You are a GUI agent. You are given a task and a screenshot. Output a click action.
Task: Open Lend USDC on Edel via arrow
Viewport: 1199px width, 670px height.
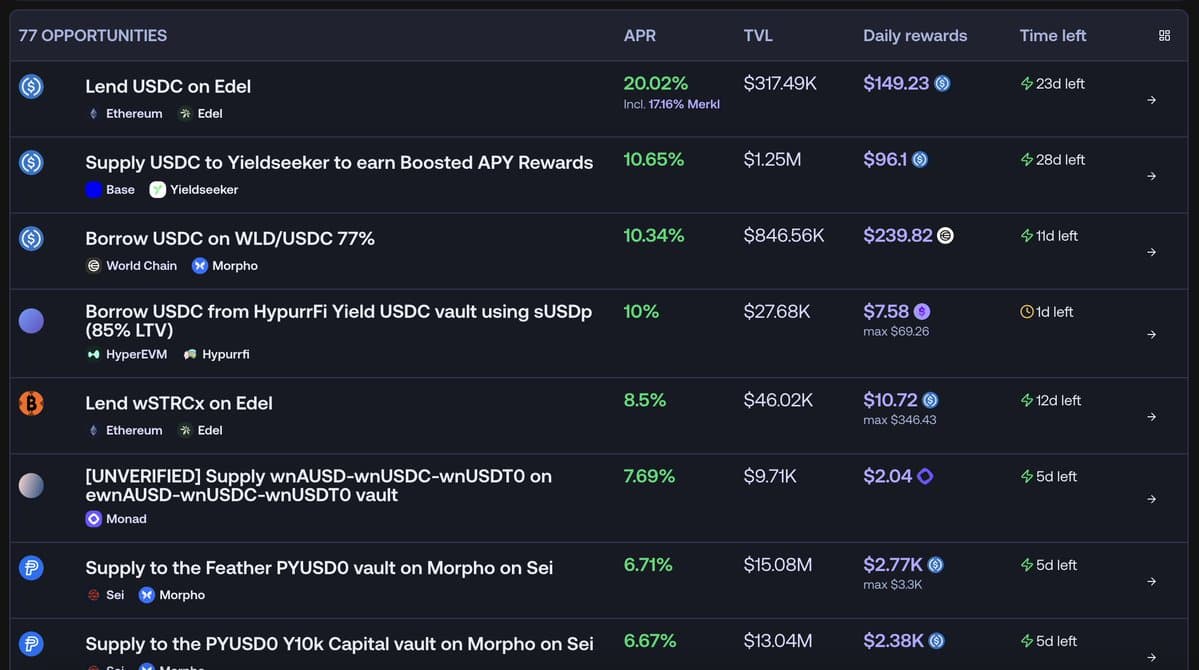[1152, 100]
